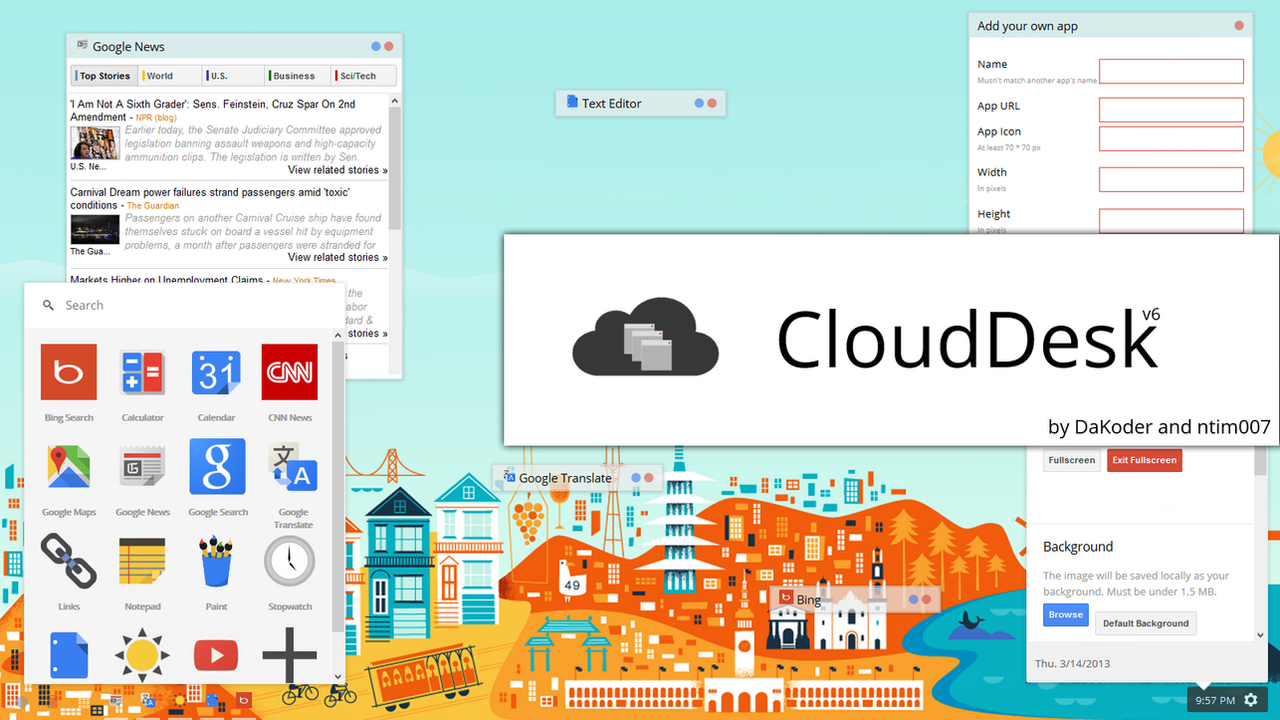Open Google News from the app launcher grid
This screenshot has height=720, width=1280.
click(x=143, y=466)
